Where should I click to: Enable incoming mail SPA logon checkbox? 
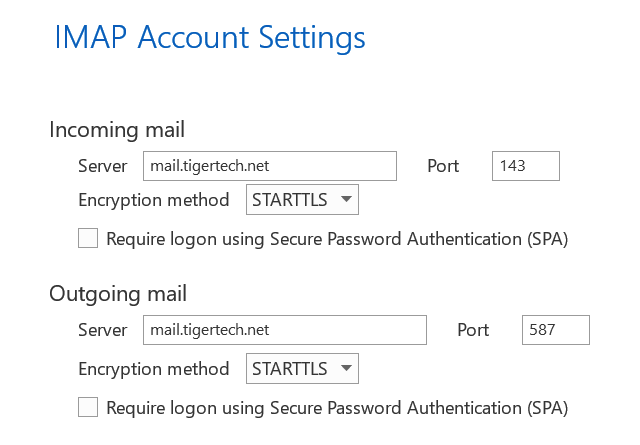pyautogui.click(x=88, y=239)
